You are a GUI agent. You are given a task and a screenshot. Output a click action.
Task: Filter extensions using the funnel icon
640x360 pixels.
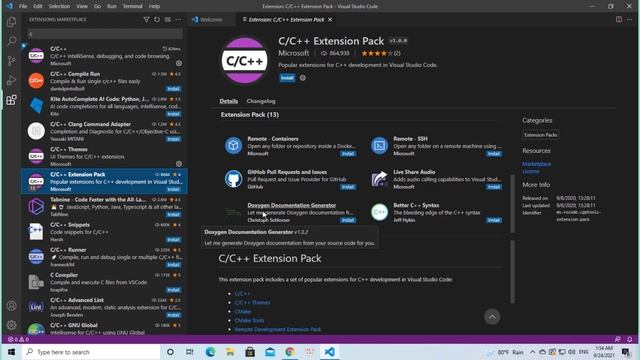[x=146, y=20]
